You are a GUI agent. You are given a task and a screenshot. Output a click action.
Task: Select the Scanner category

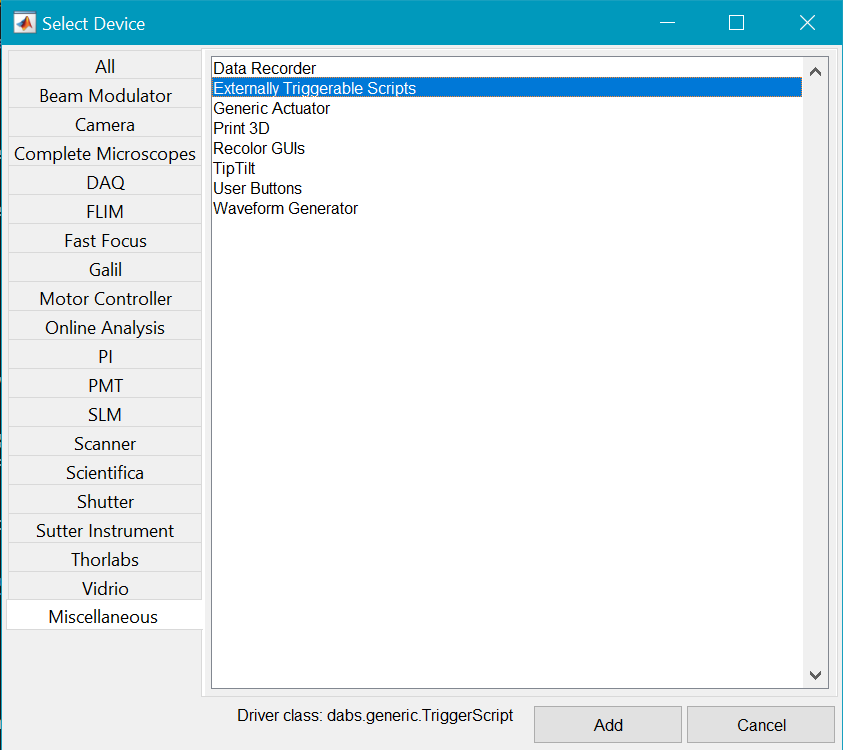tap(105, 443)
